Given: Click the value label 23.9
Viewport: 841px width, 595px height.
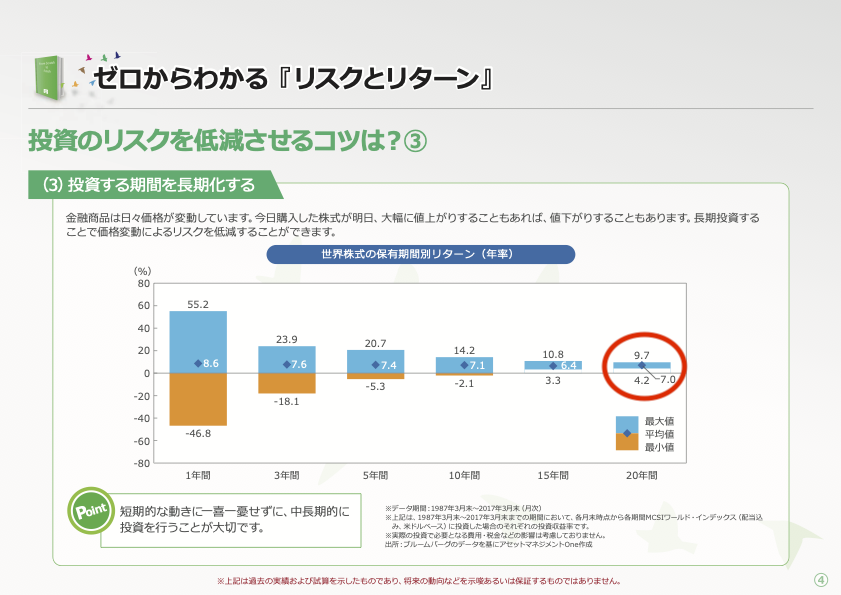Looking at the screenshot, I should tap(286, 339).
